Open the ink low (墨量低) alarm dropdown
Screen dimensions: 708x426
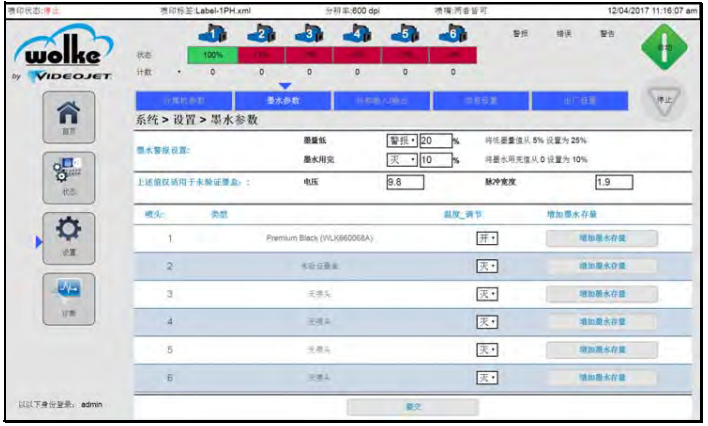point(401,140)
